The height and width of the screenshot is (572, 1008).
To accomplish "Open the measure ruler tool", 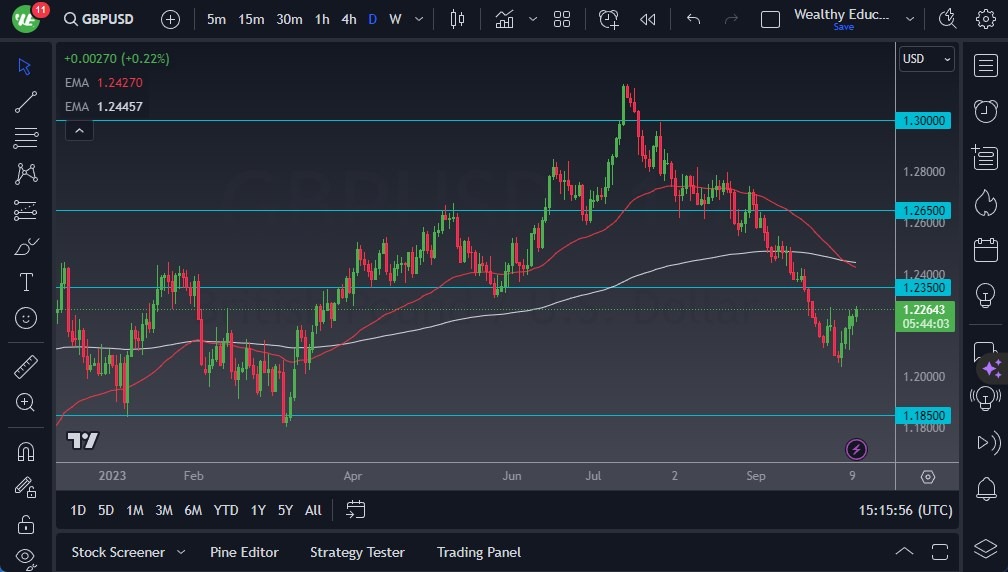I will [26, 367].
